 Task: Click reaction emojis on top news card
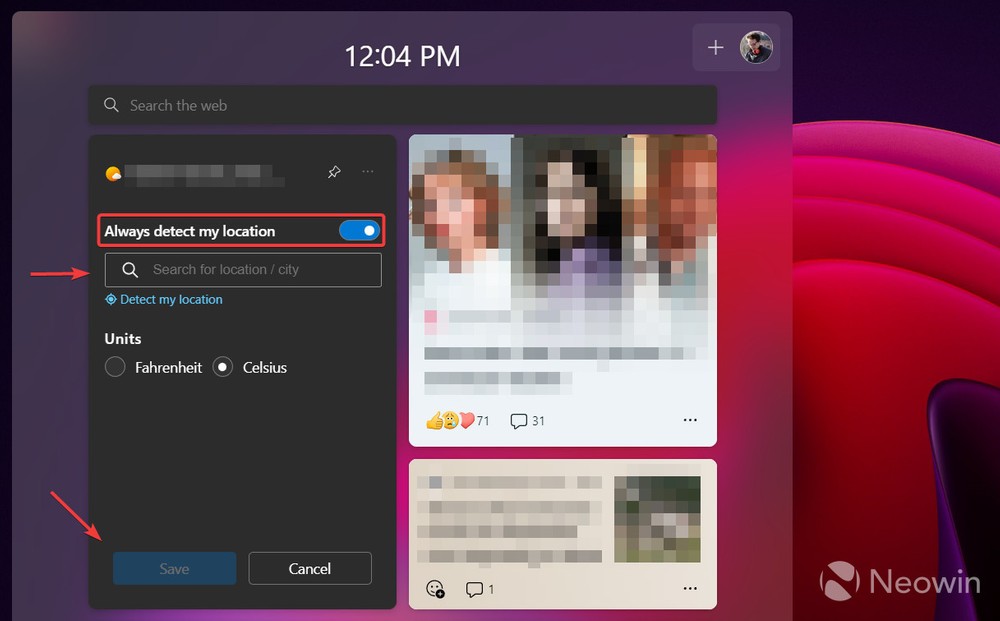tap(450, 420)
